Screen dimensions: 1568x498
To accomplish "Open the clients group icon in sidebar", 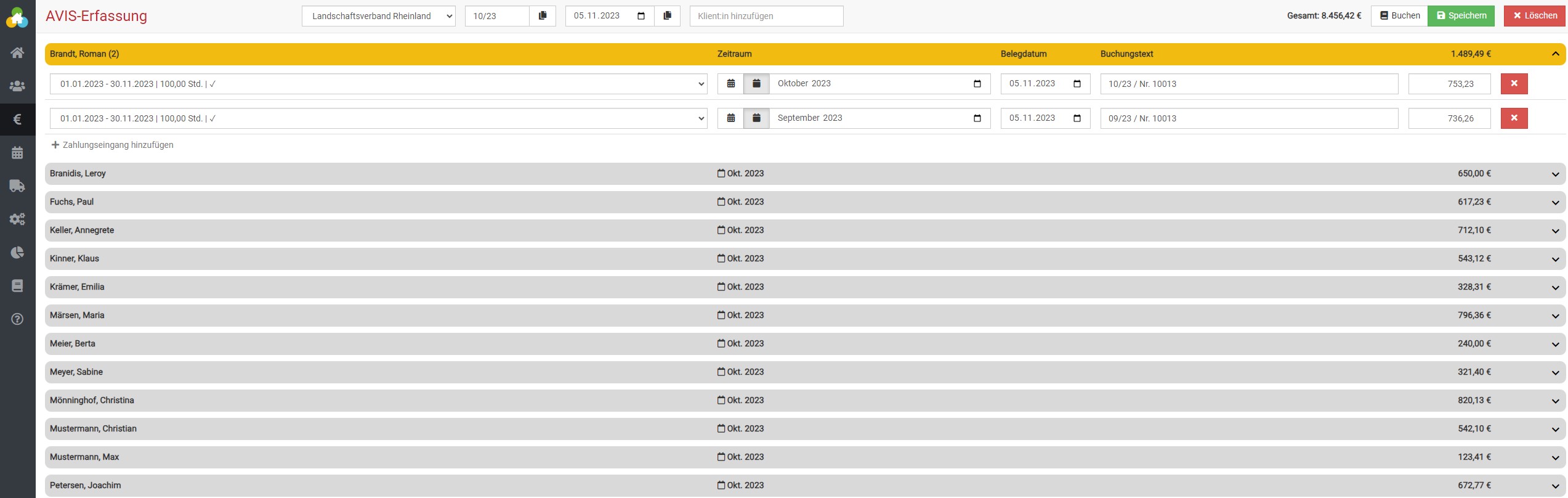I will click(x=17, y=86).
